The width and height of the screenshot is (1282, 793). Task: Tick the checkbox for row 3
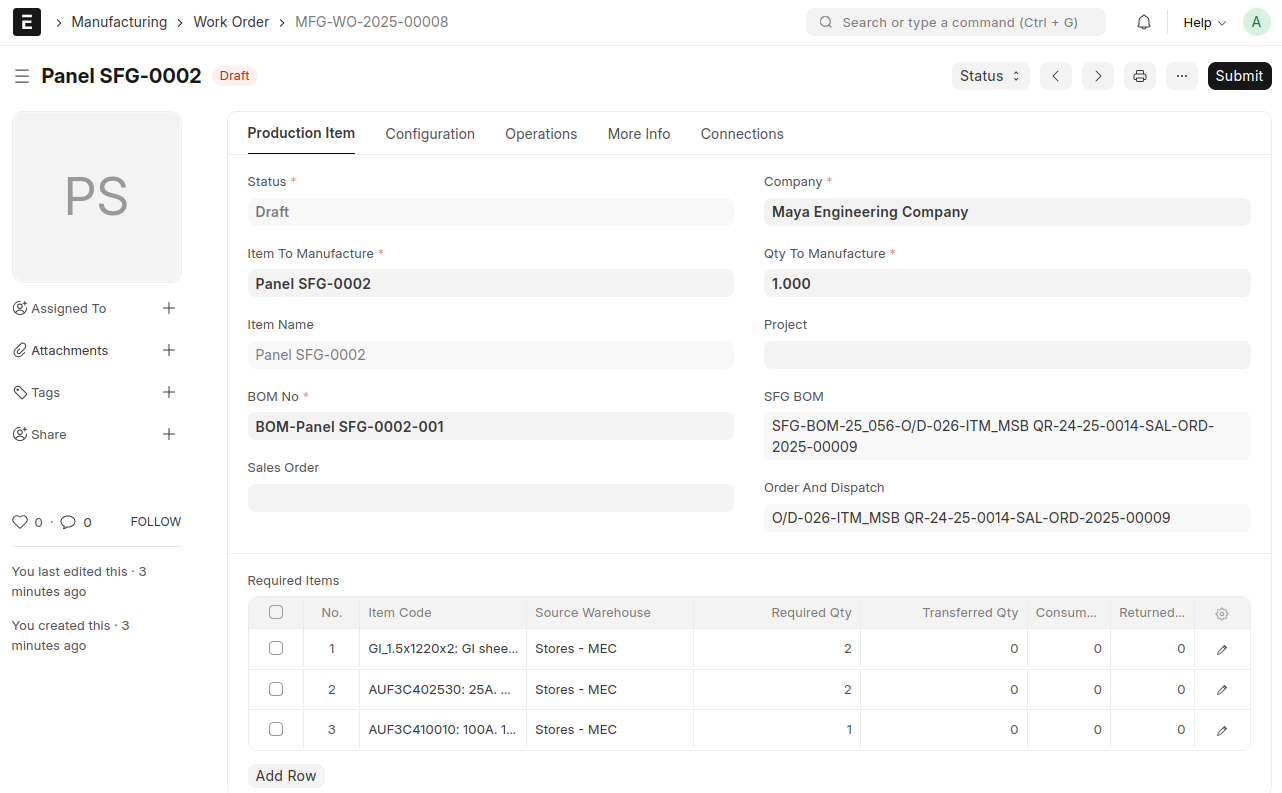[x=276, y=729]
